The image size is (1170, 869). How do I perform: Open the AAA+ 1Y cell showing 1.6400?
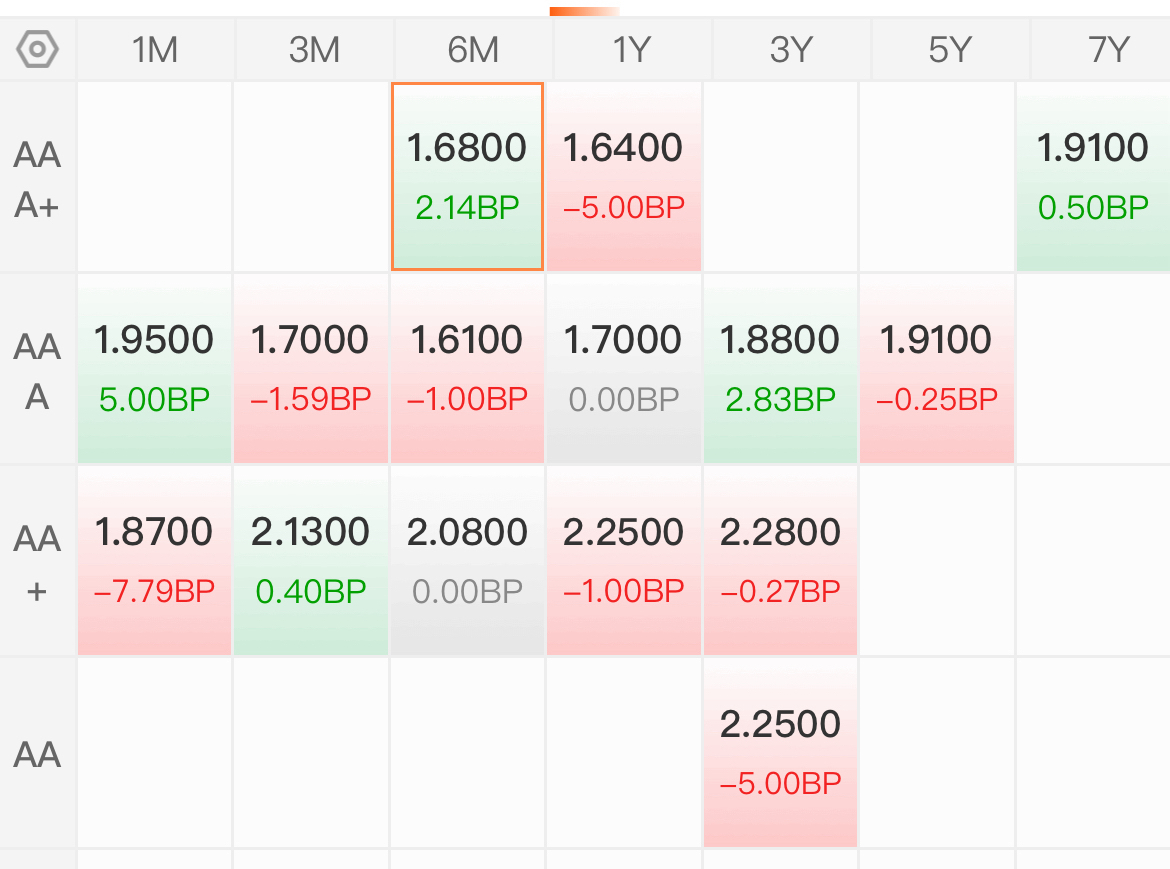[624, 177]
